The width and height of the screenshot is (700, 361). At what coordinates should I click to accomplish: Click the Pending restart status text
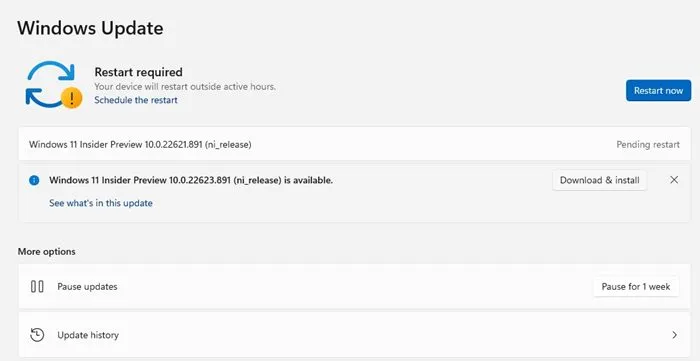(648, 145)
